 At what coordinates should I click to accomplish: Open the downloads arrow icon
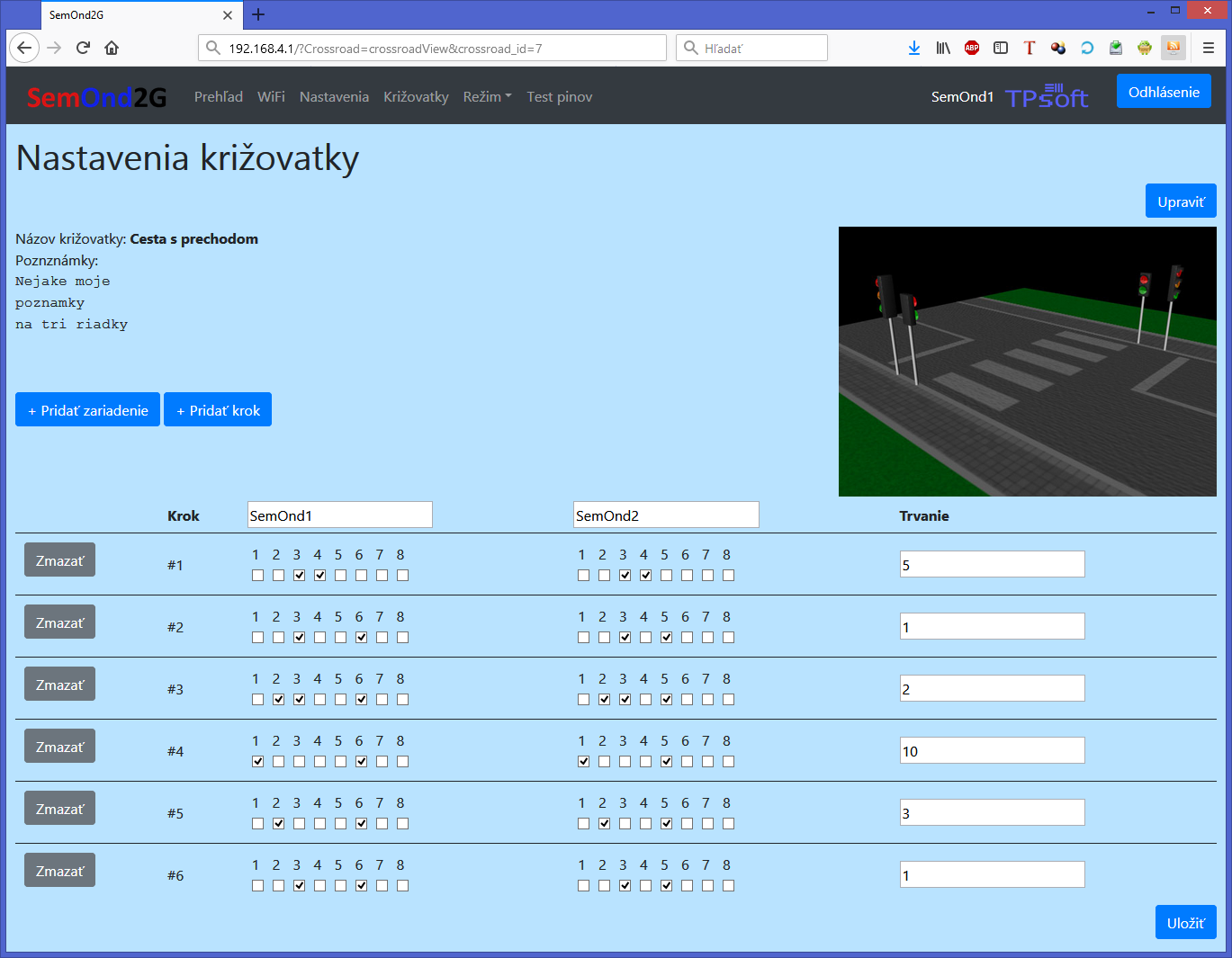[x=914, y=48]
